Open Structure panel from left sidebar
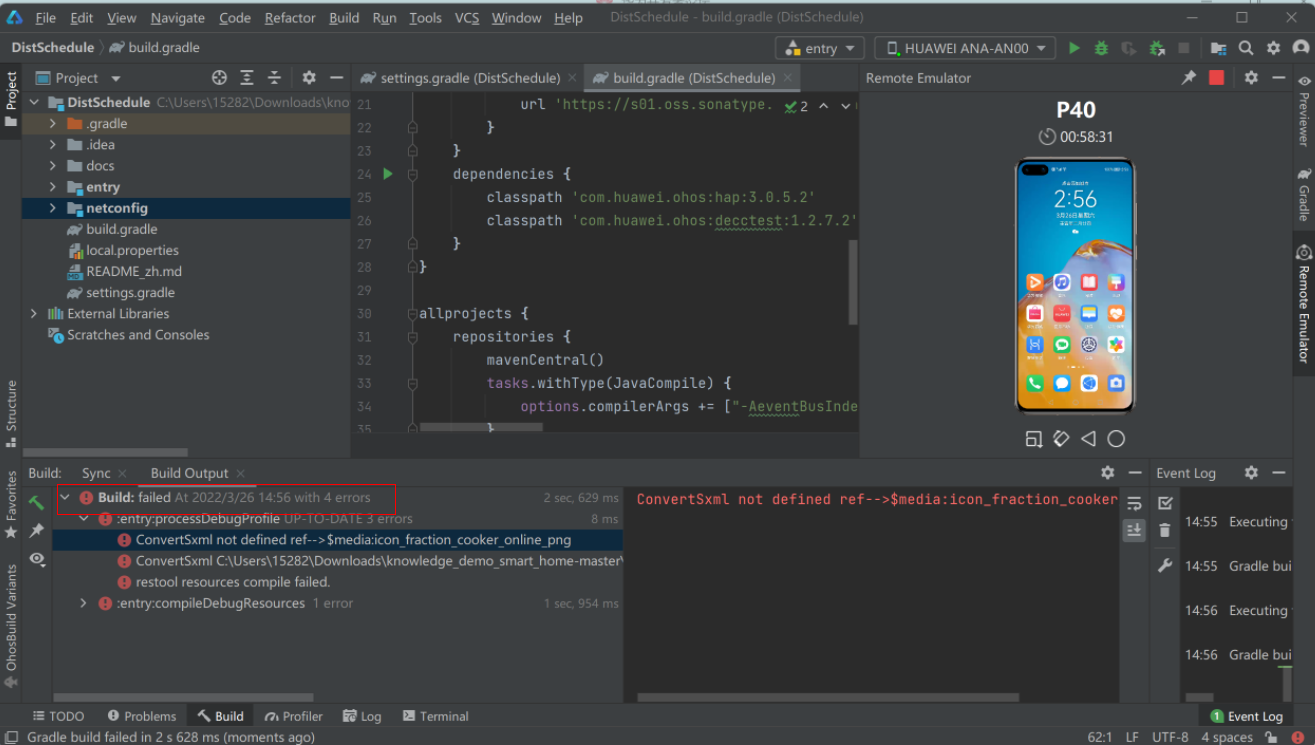Screen dimensions: 1315x745 (11, 414)
